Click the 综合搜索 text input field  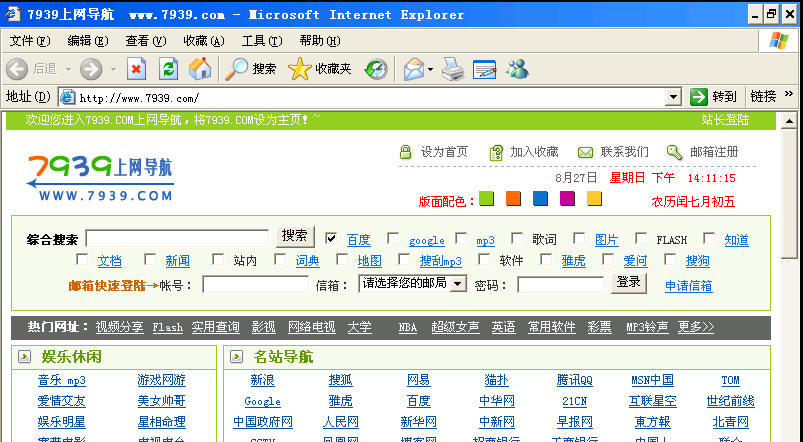(177, 238)
